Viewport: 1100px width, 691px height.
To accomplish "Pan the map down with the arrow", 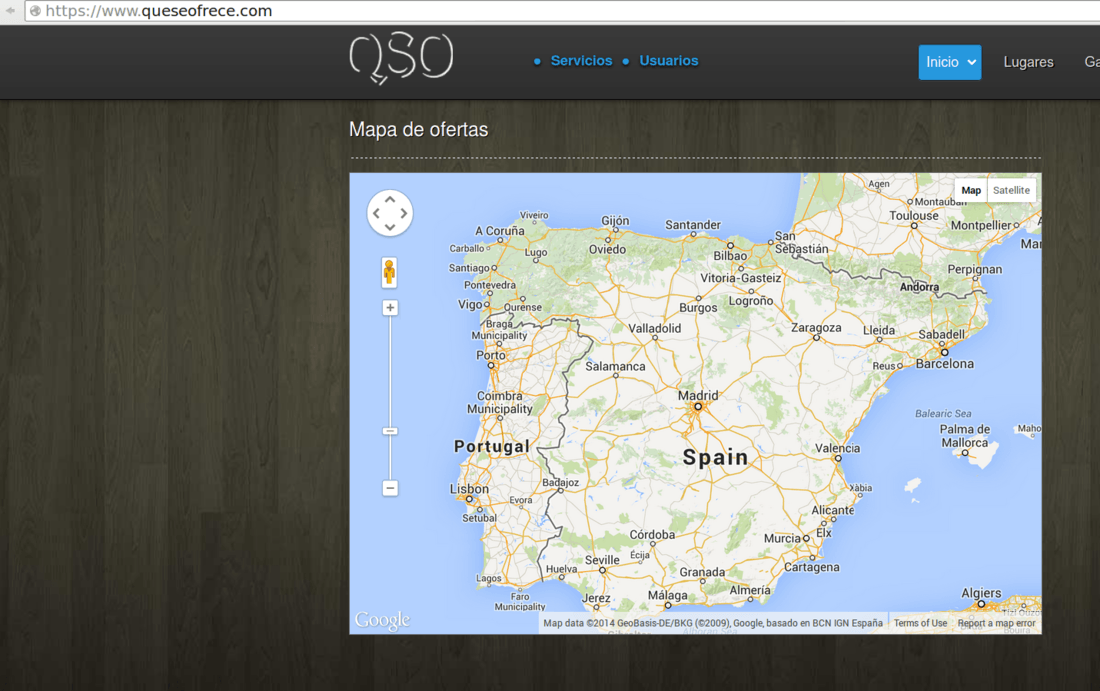I will (390, 227).
